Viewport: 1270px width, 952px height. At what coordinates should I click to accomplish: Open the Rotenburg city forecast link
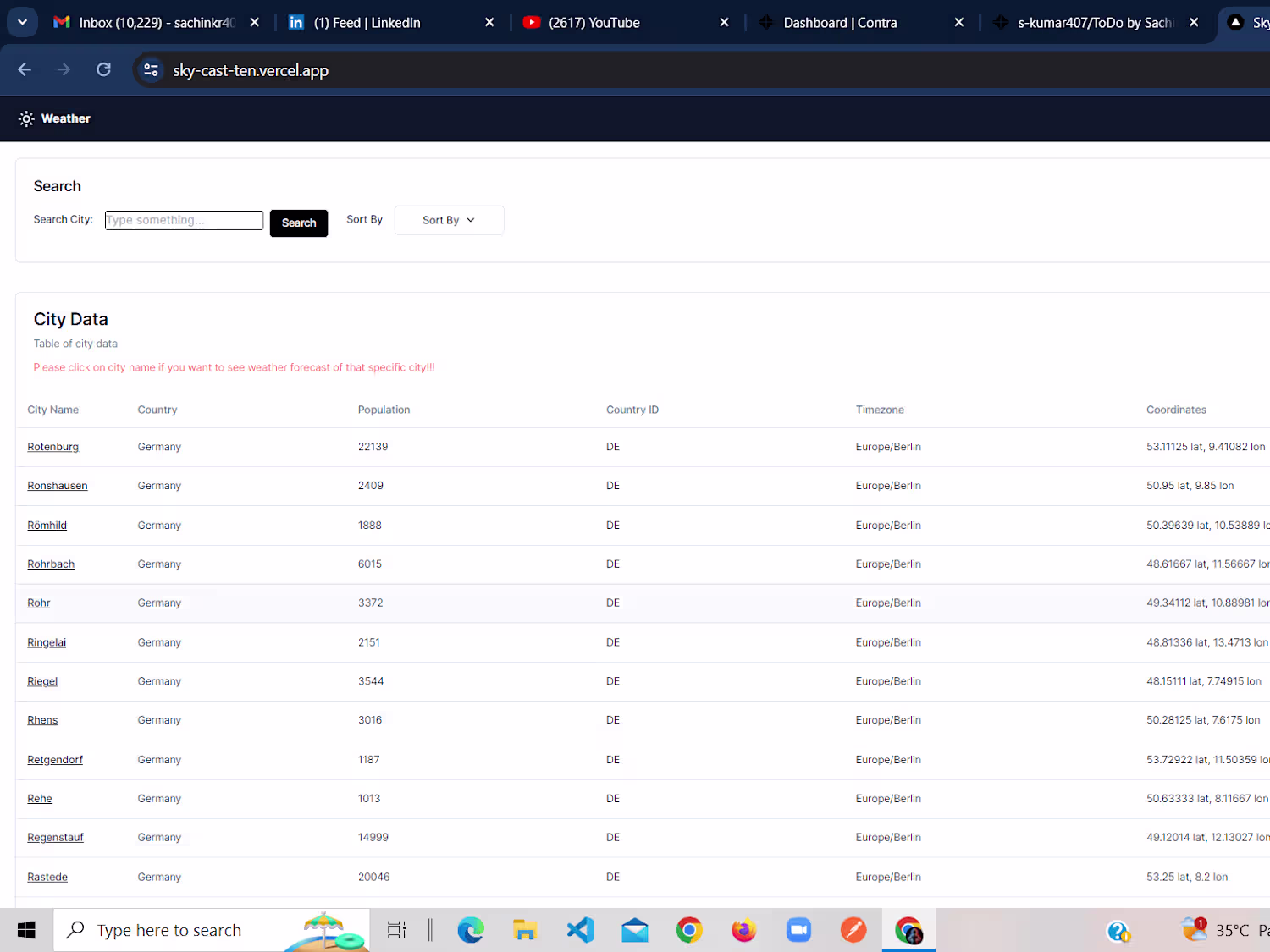pyautogui.click(x=52, y=447)
